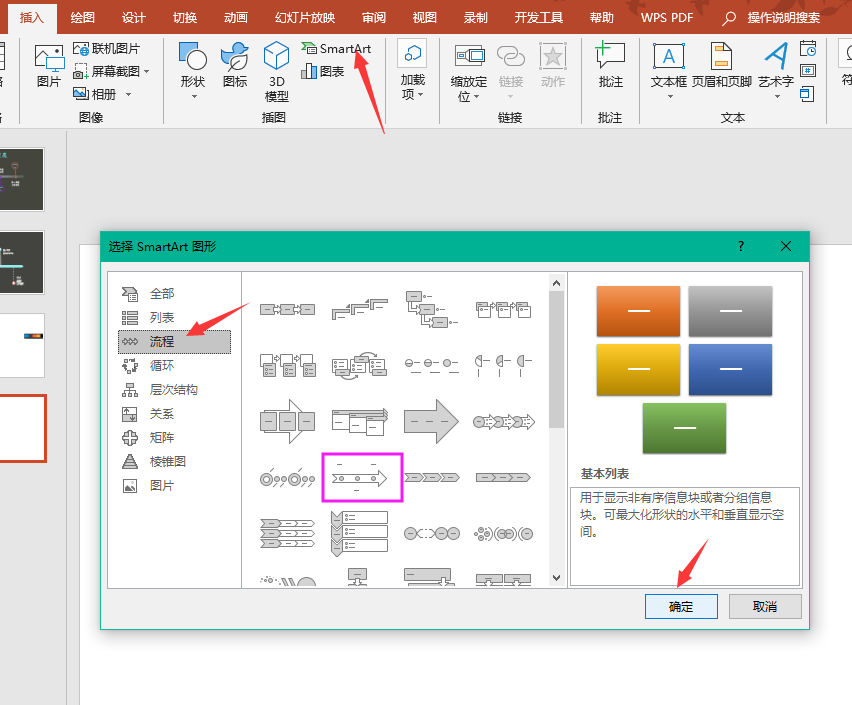
Task: Click the orange preview block
Action: point(638,311)
